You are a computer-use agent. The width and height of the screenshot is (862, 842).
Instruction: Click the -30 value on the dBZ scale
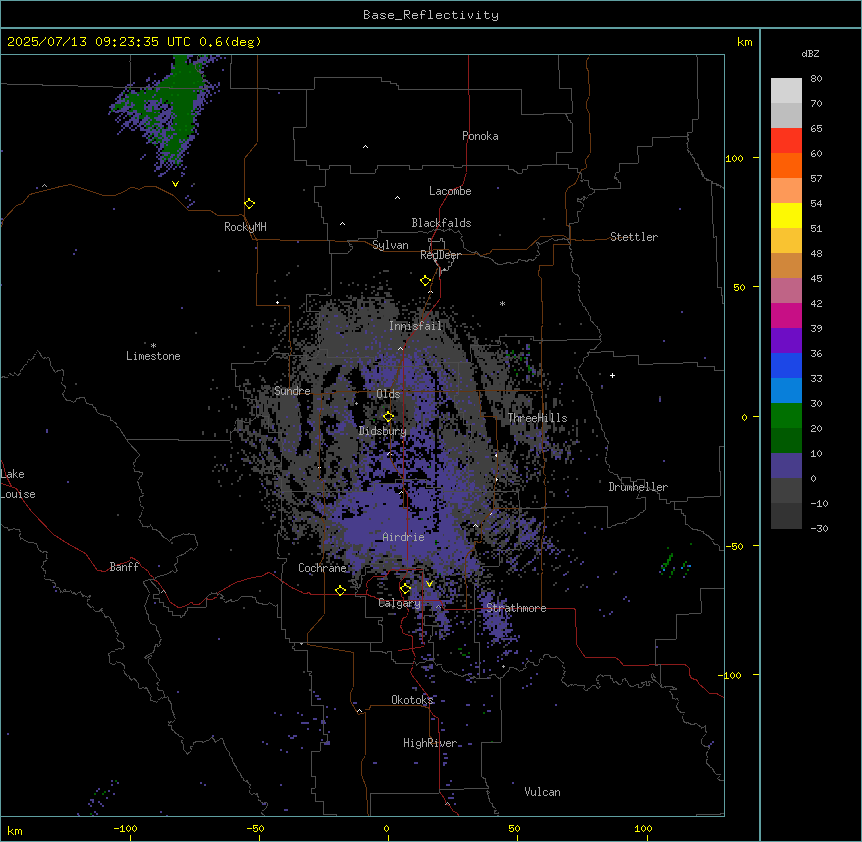[x=819, y=528]
